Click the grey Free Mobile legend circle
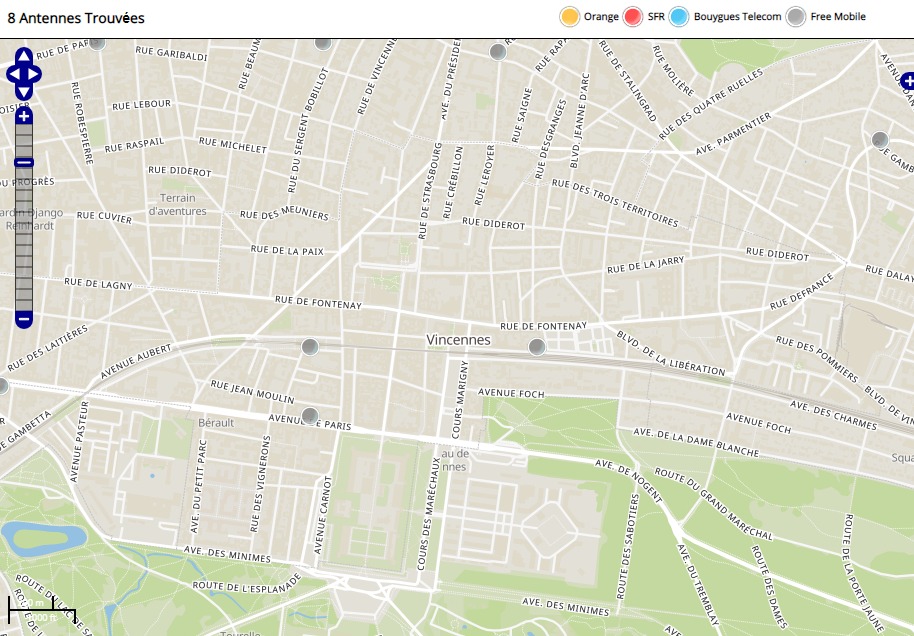The width and height of the screenshot is (914, 636). (x=796, y=17)
